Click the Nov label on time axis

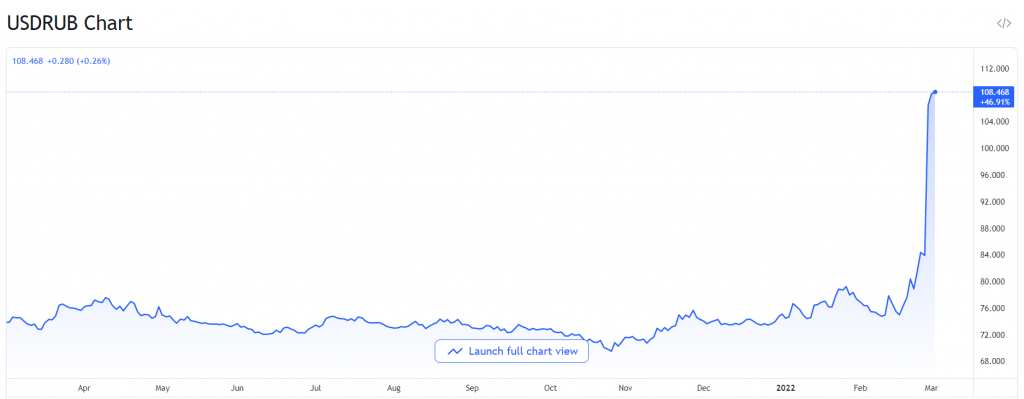pos(626,388)
